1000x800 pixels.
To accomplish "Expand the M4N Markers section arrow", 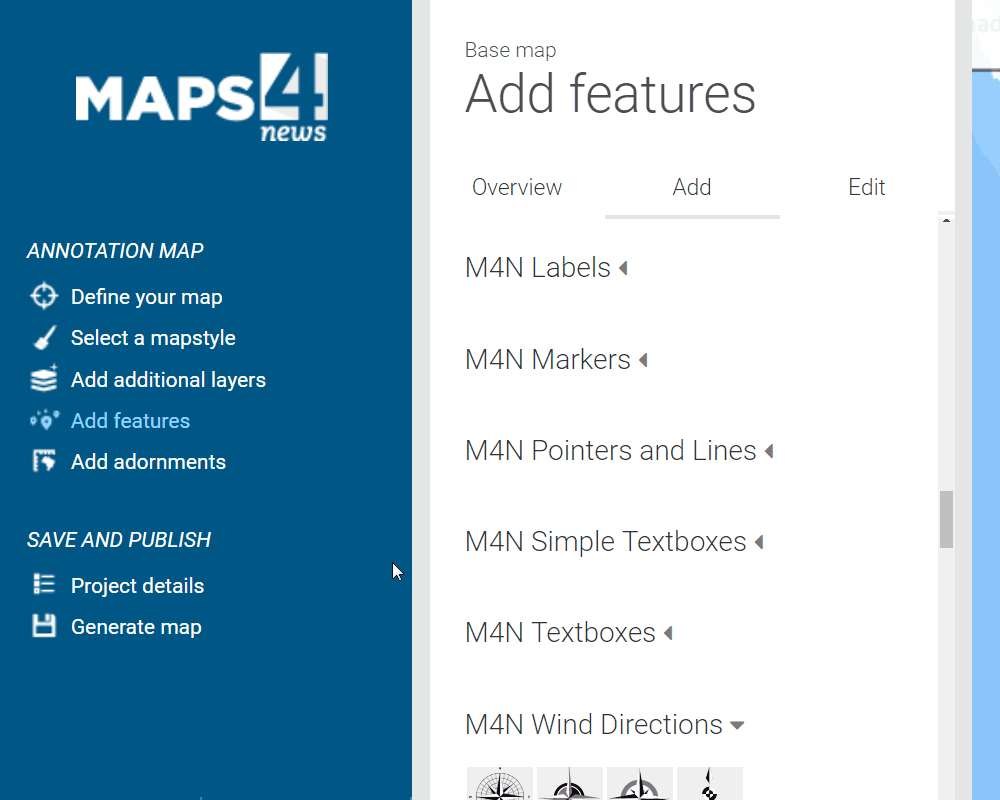I will (643, 360).
